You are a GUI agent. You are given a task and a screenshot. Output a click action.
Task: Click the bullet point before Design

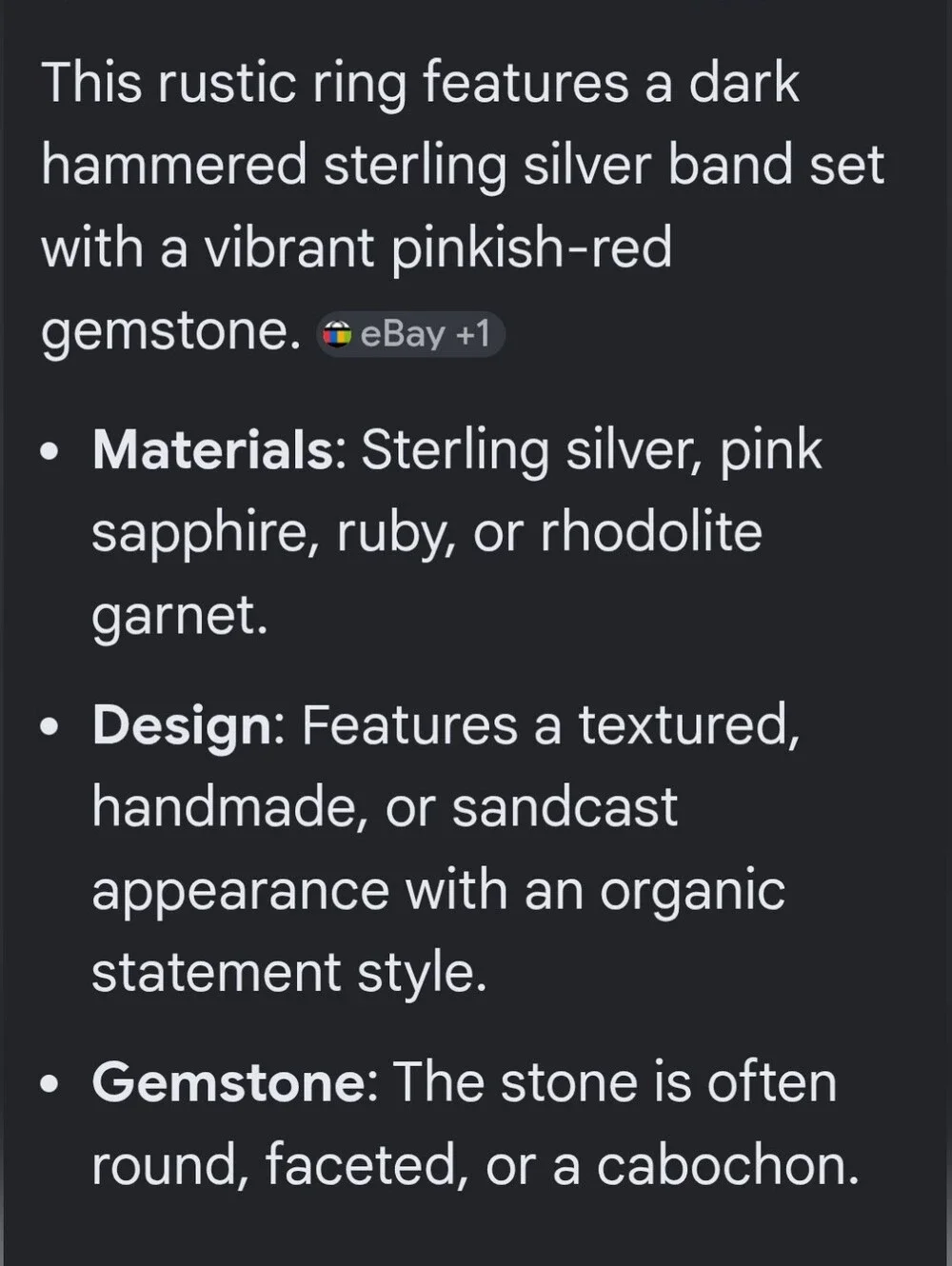coord(50,726)
